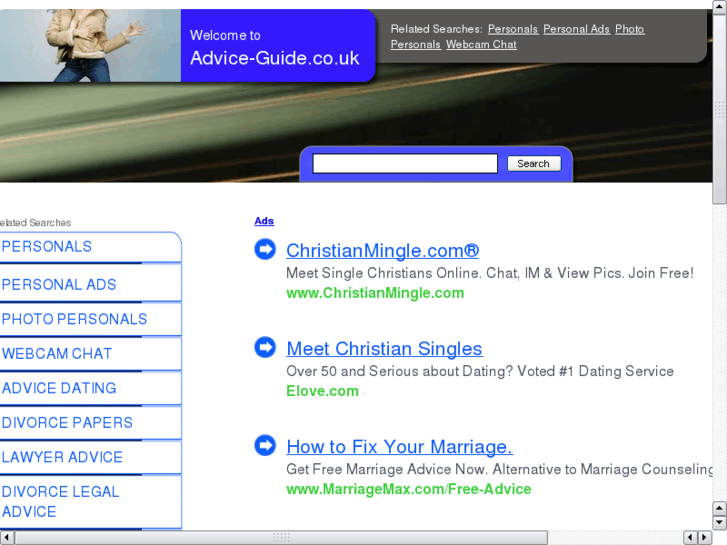Click the header photo of the jumping woman
Screen dimensions: 727x545
[x=90, y=45]
